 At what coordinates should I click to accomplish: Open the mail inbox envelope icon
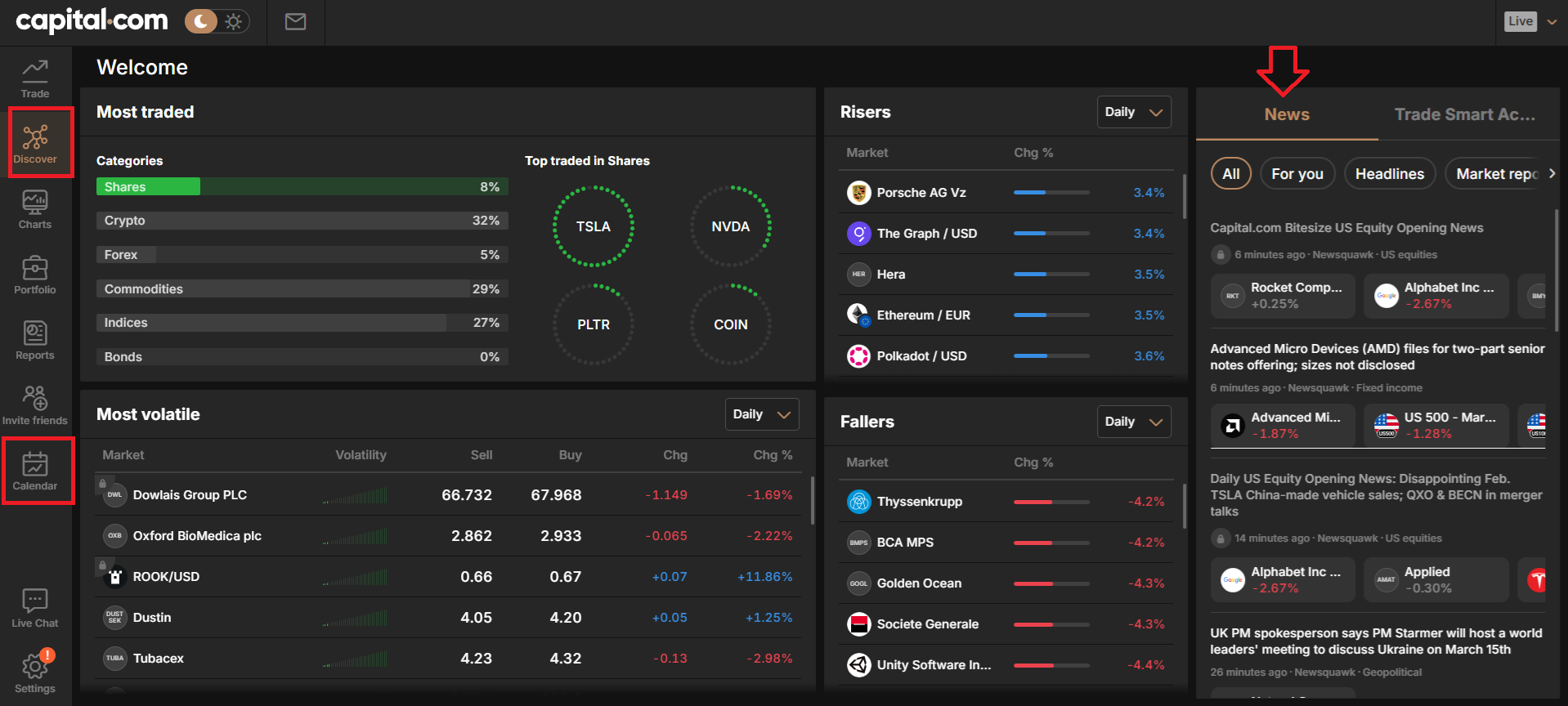(295, 22)
